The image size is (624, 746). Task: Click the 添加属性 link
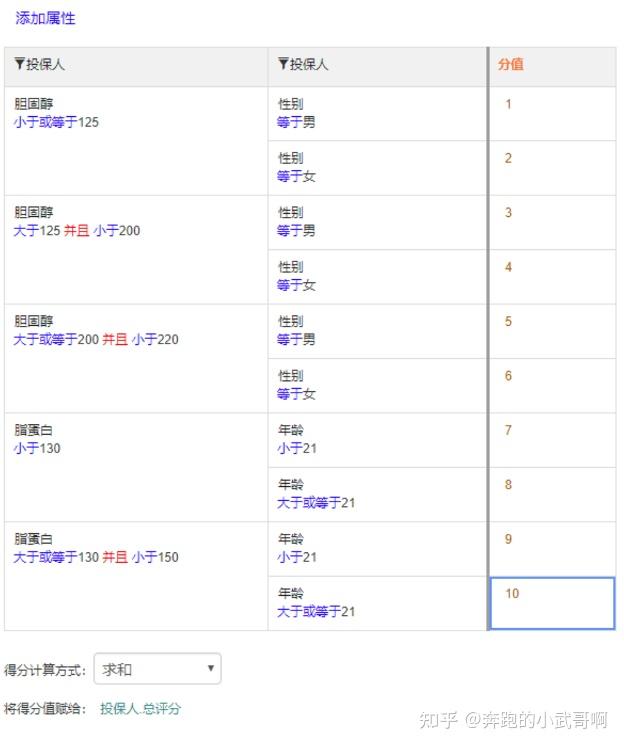tap(45, 19)
